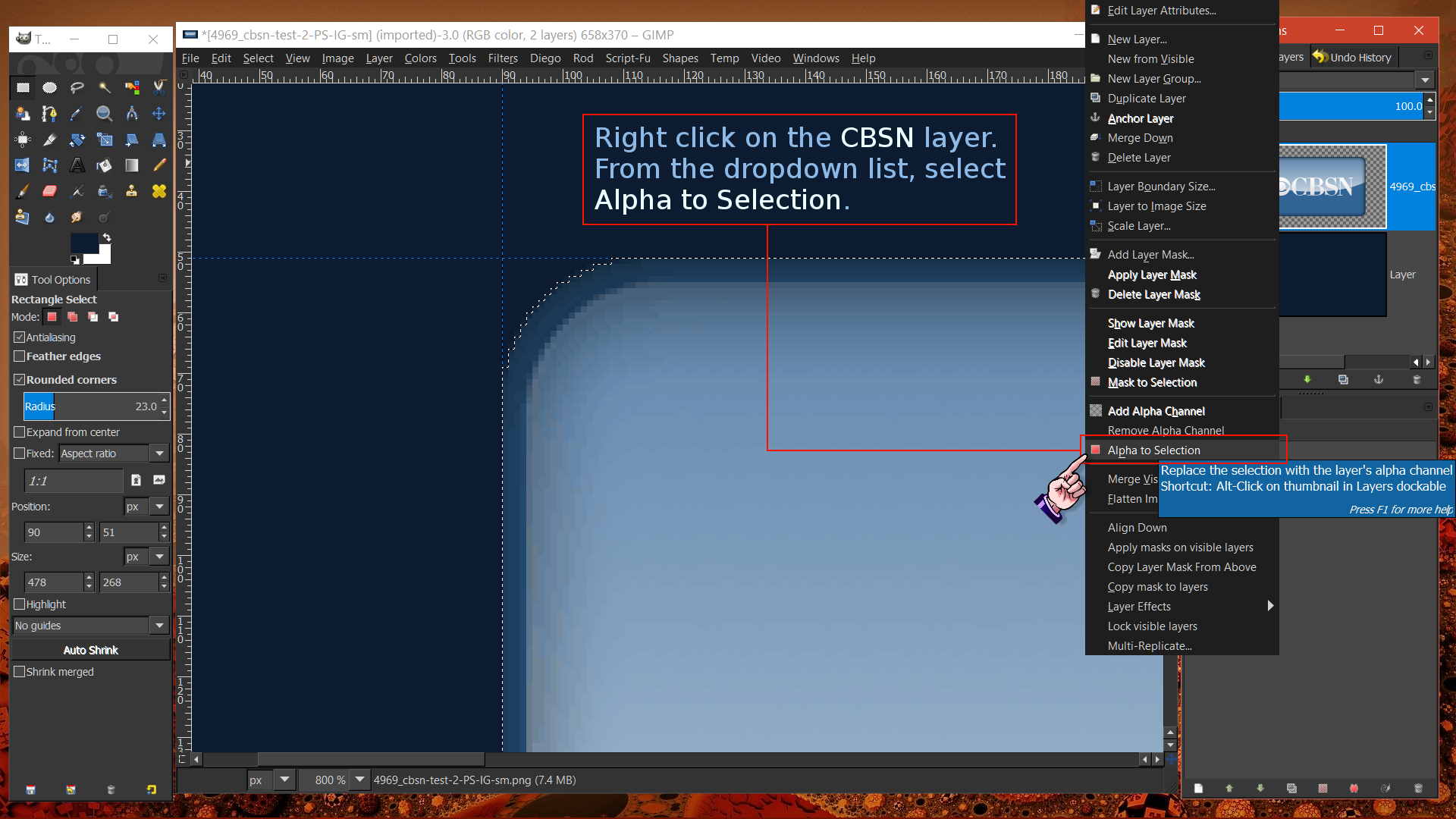The height and width of the screenshot is (819, 1456).
Task: Set selection mode to Replace current selection
Action: click(x=52, y=317)
